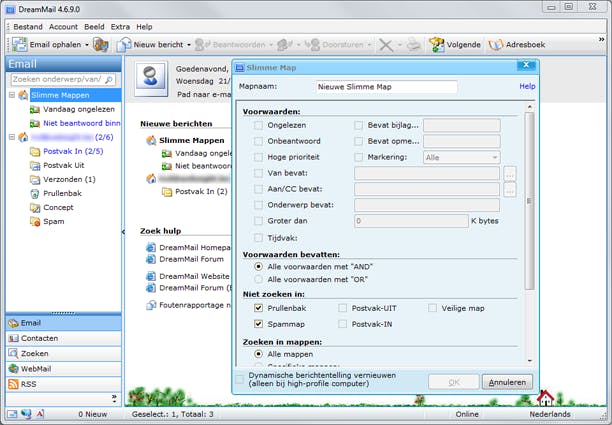
Task: Toggle Dynamische berichtentelling vernieuwen checkbox
Action: pos(239,379)
